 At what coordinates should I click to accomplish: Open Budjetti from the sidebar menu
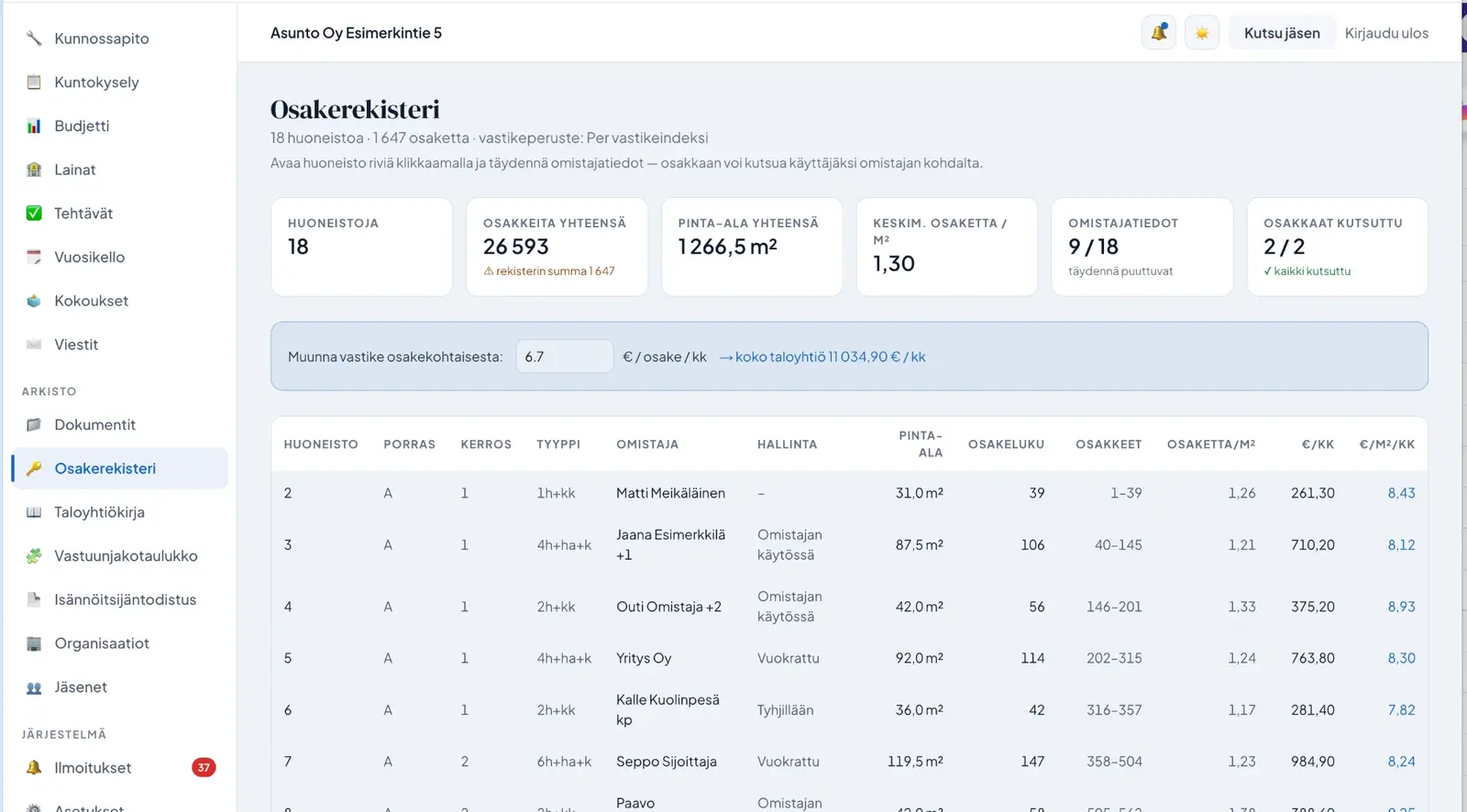coord(119,126)
